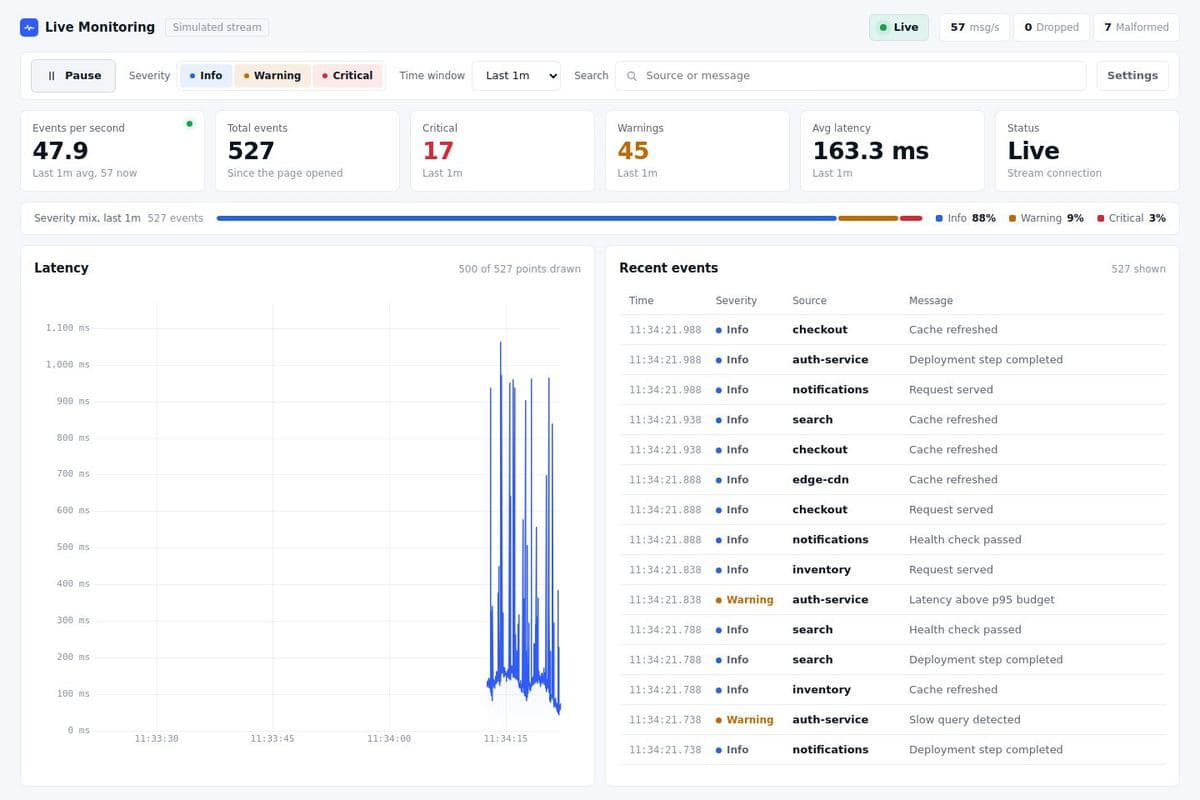The width and height of the screenshot is (1200, 800).
Task: Click the '527 shown' text in Recent events
Action: coord(1138,269)
